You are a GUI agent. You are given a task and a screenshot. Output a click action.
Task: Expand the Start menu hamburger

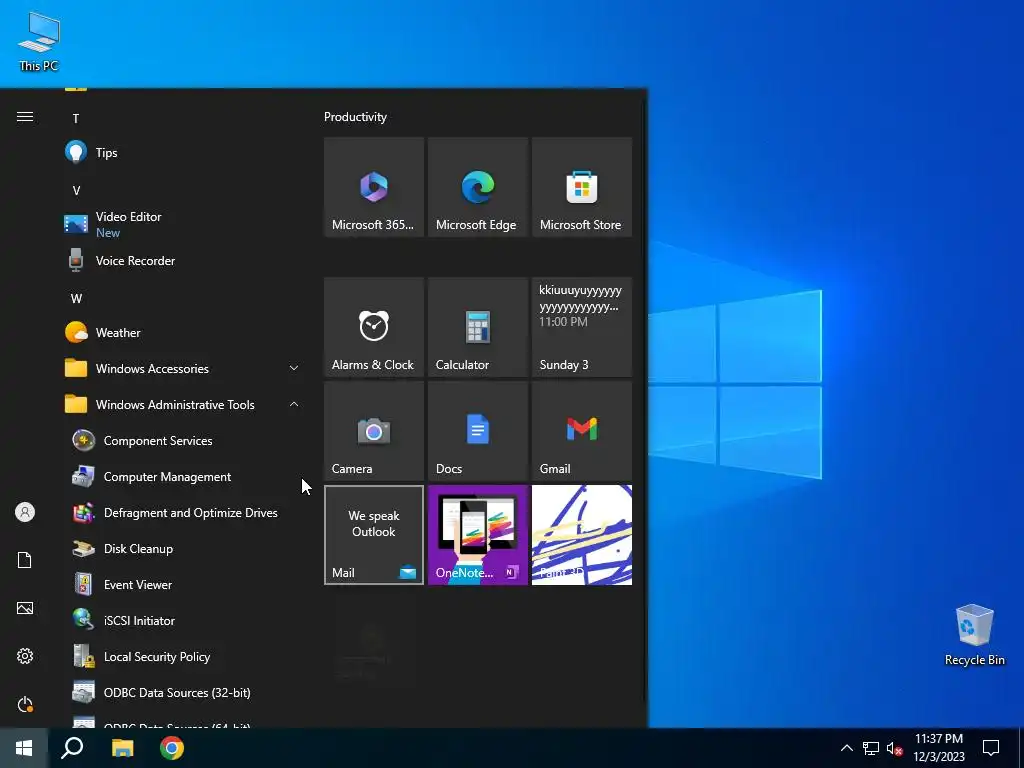(x=25, y=117)
